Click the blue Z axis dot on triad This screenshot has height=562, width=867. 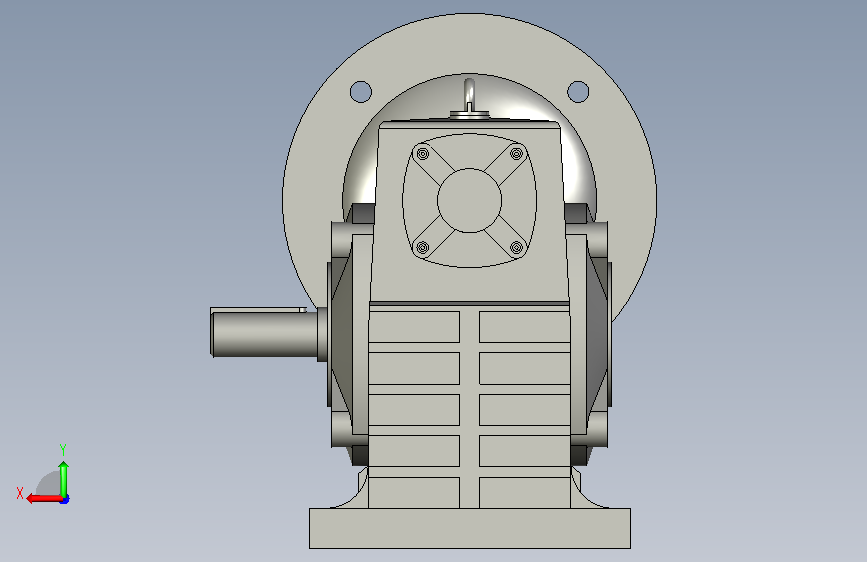coord(65,499)
